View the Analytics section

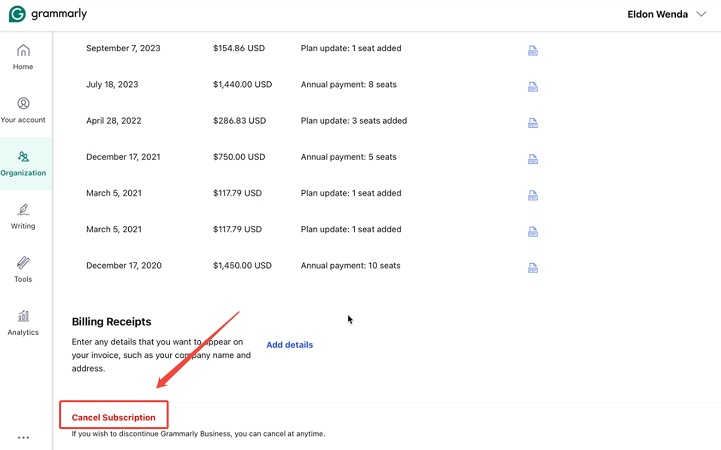tap(23, 323)
